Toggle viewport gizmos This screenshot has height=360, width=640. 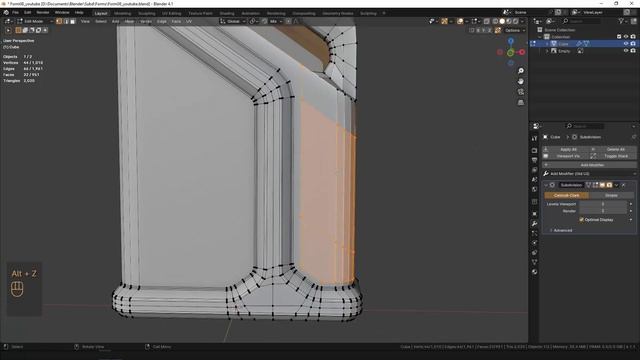coord(444,21)
